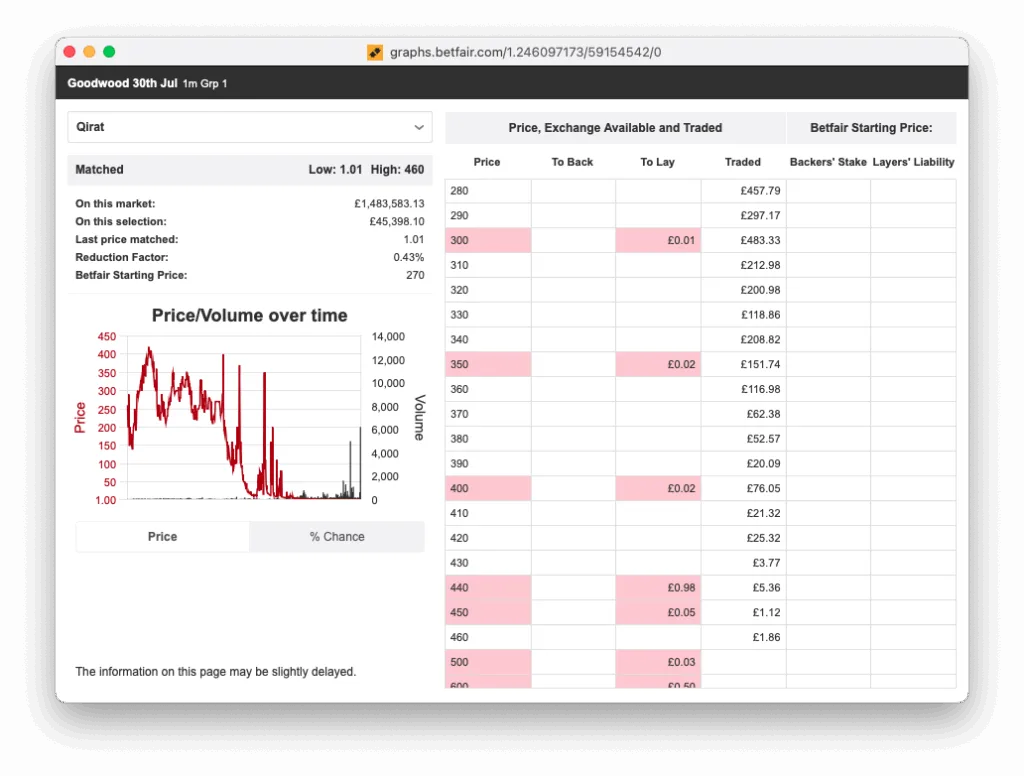Image resolution: width=1024 pixels, height=776 pixels.
Task: Click the Betfair Starting Price value 270
Action: click(x=415, y=275)
